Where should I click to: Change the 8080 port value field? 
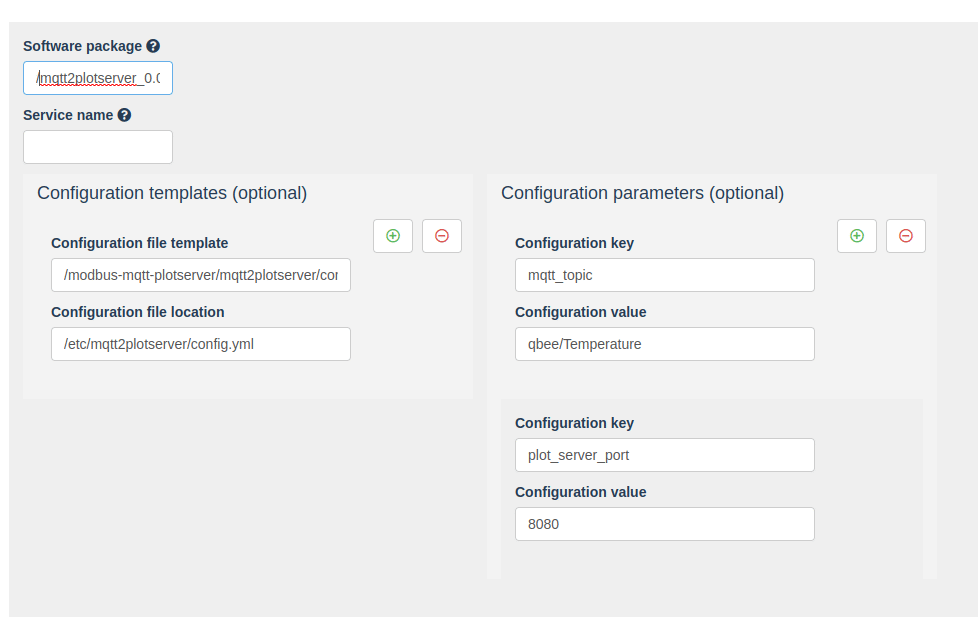click(664, 523)
